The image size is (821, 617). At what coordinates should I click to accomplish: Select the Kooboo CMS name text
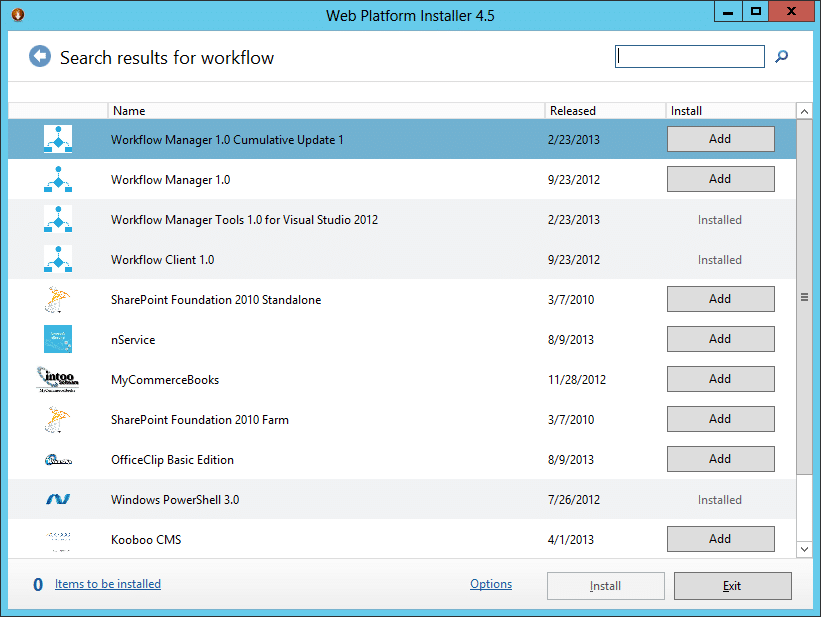(146, 539)
